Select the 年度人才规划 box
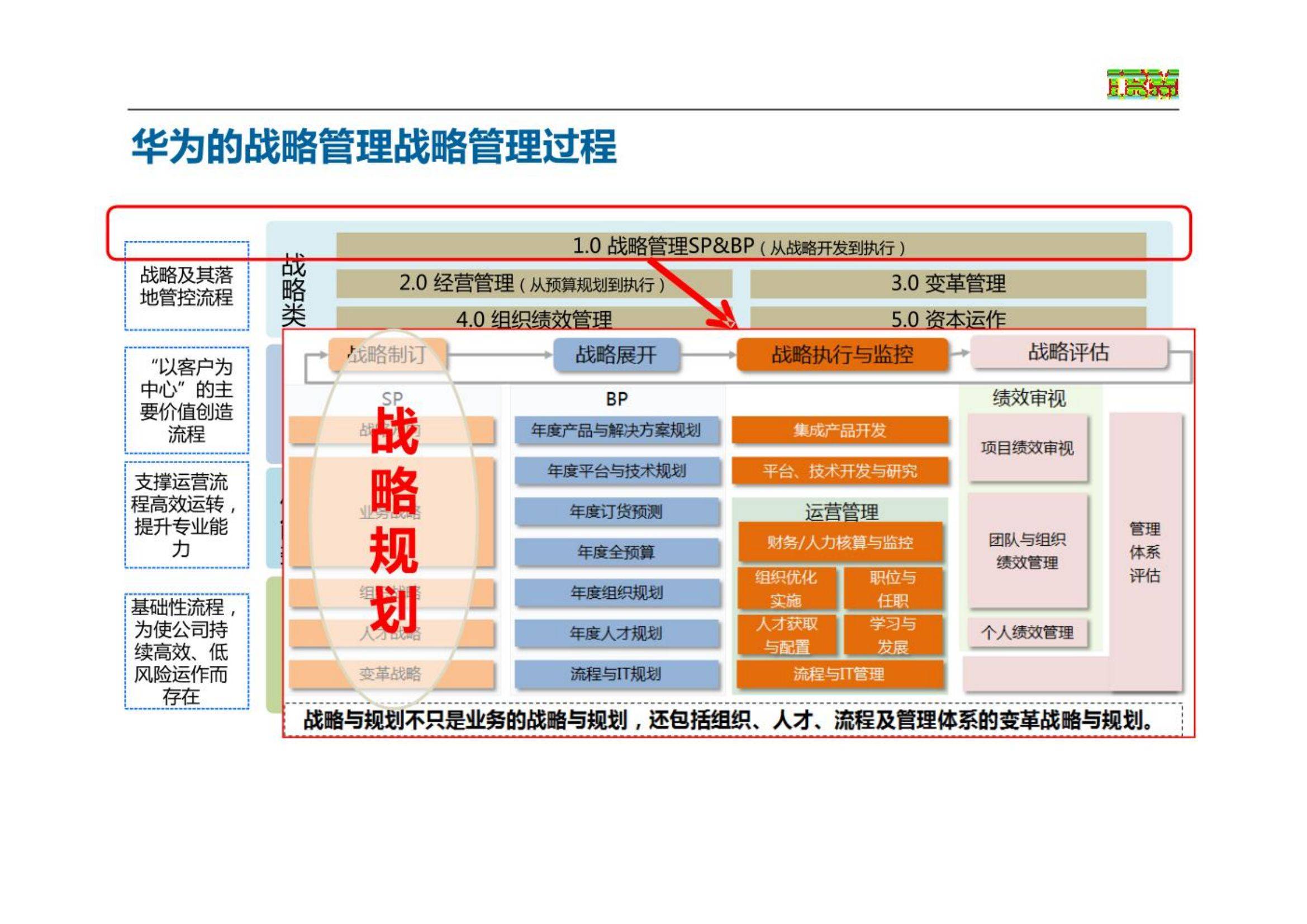 click(616, 634)
